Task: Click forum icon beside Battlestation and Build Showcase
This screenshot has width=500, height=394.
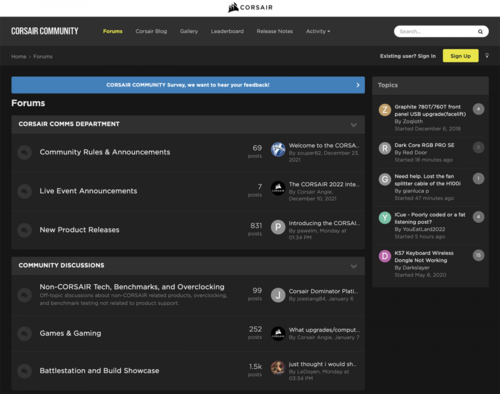Action: tap(24, 371)
